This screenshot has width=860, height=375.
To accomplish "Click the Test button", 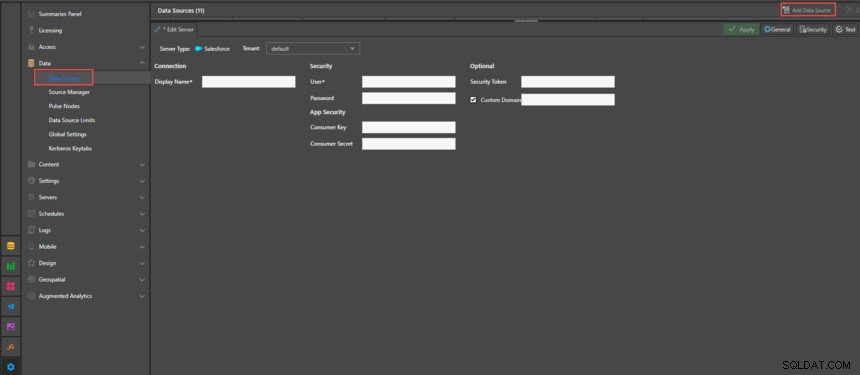I will [x=845, y=30].
